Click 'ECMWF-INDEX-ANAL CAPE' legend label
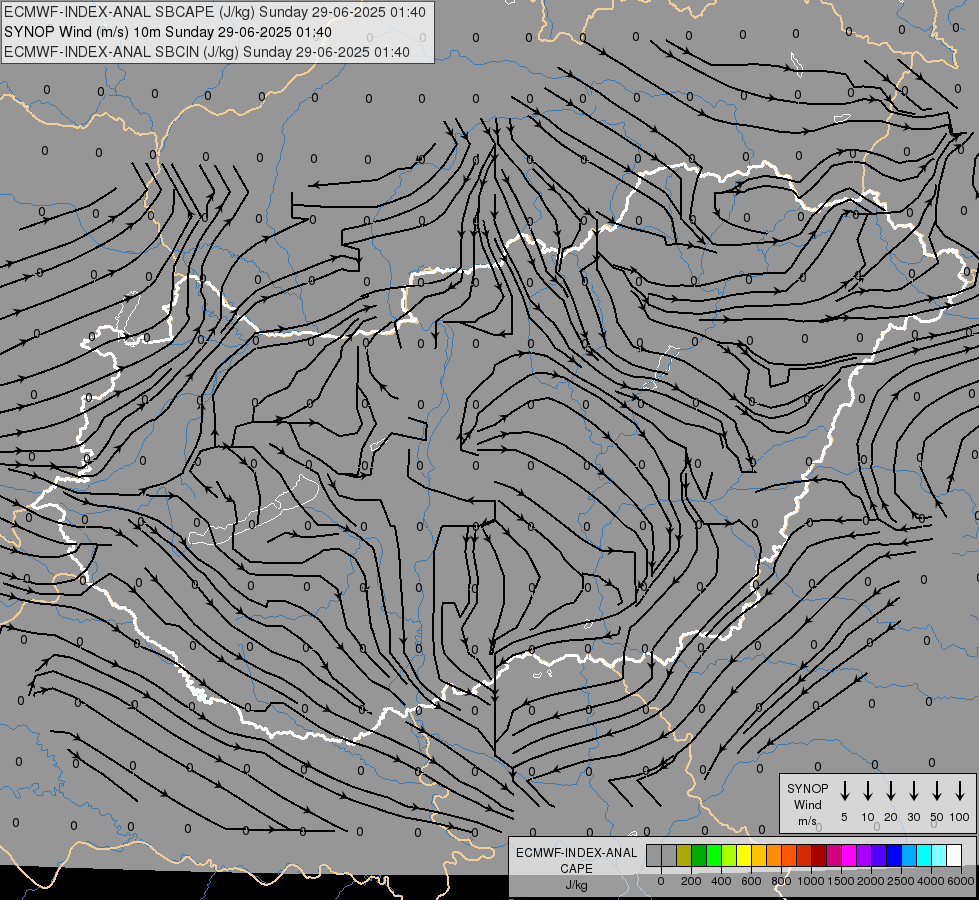The image size is (979, 900). click(x=576, y=860)
